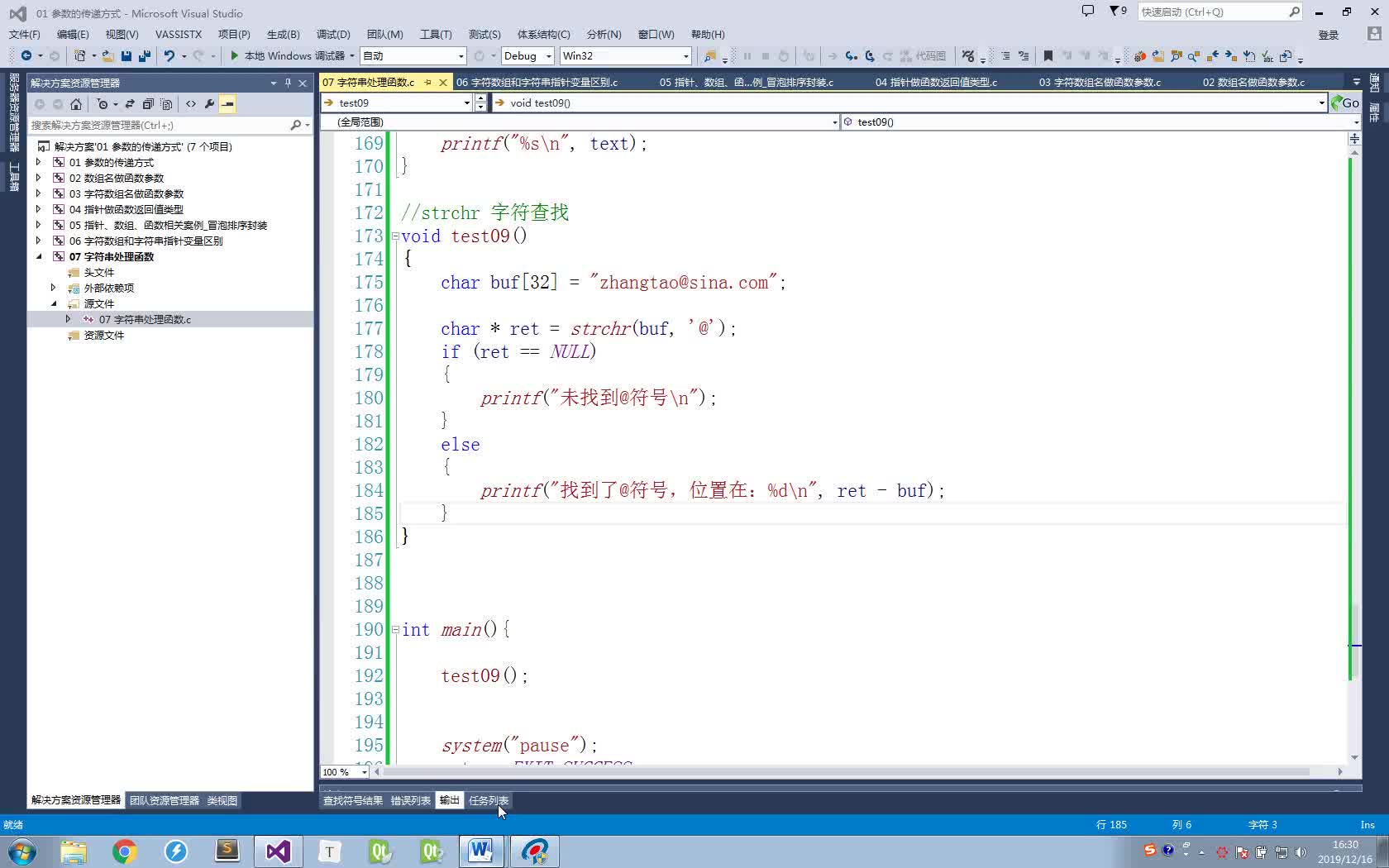The width and height of the screenshot is (1389, 868).
Task: Expand the 外部依赖项 node
Action: coord(53,288)
